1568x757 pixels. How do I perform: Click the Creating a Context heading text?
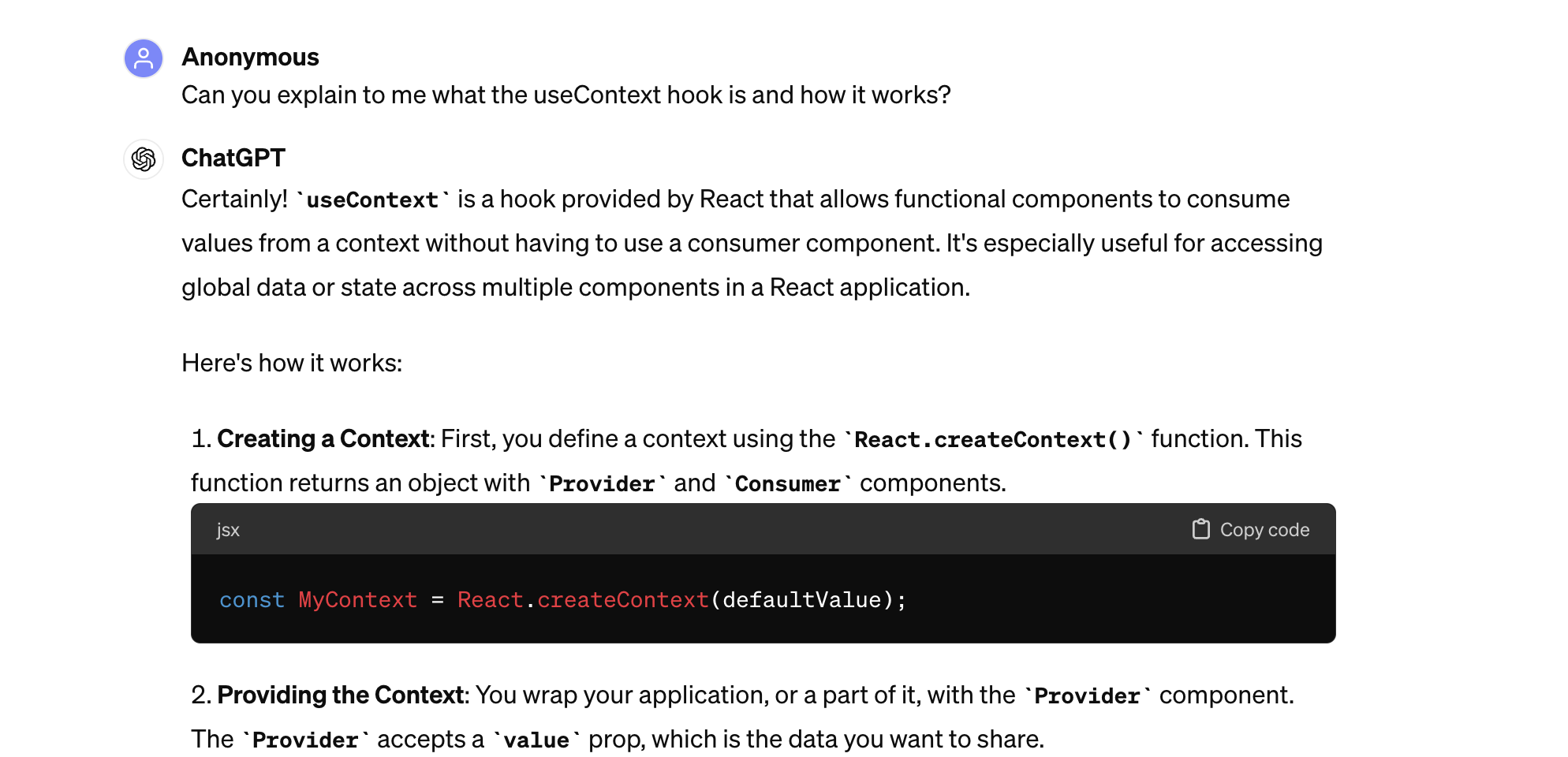click(x=320, y=439)
